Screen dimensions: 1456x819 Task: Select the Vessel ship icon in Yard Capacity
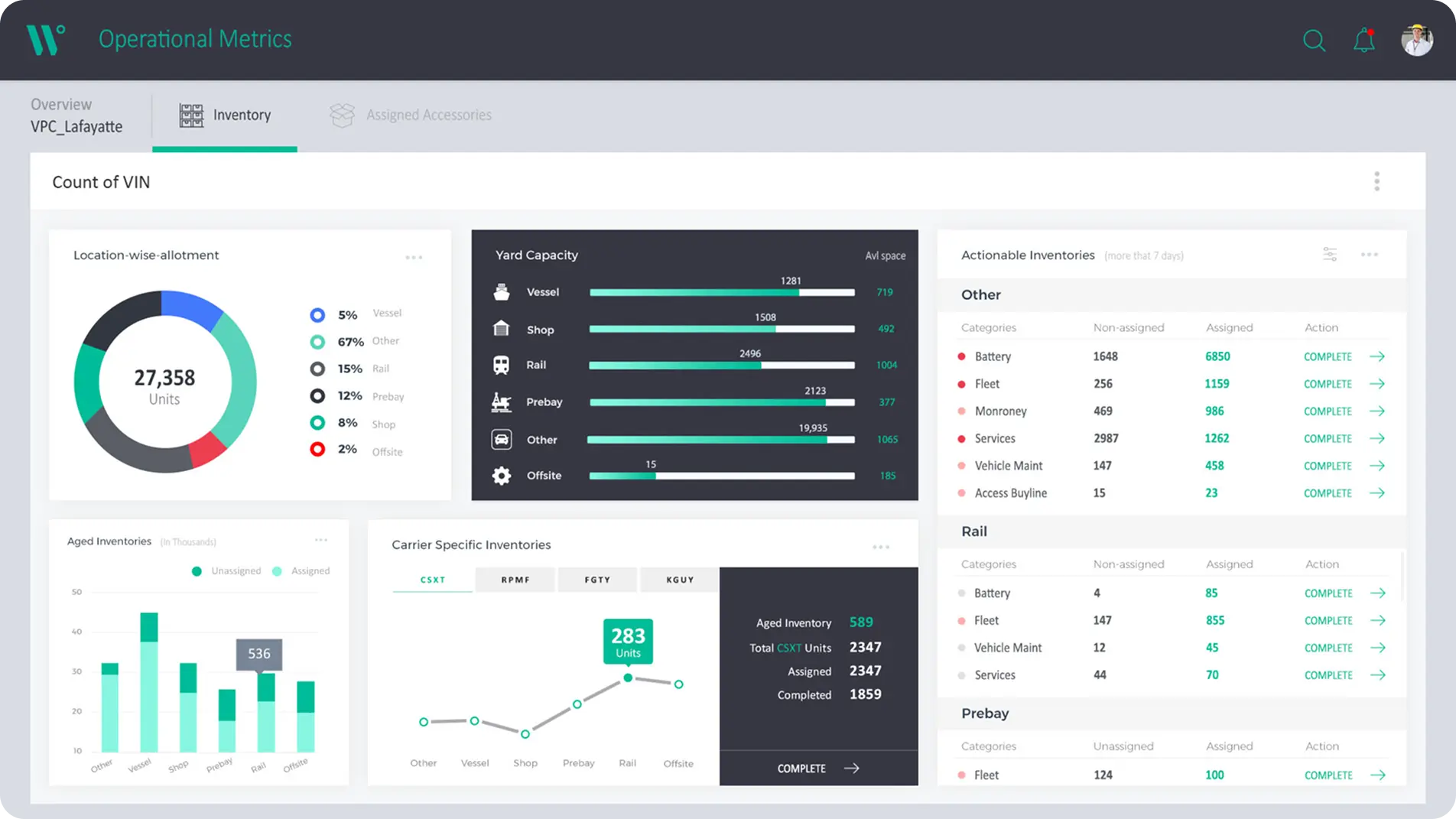point(502,292)
